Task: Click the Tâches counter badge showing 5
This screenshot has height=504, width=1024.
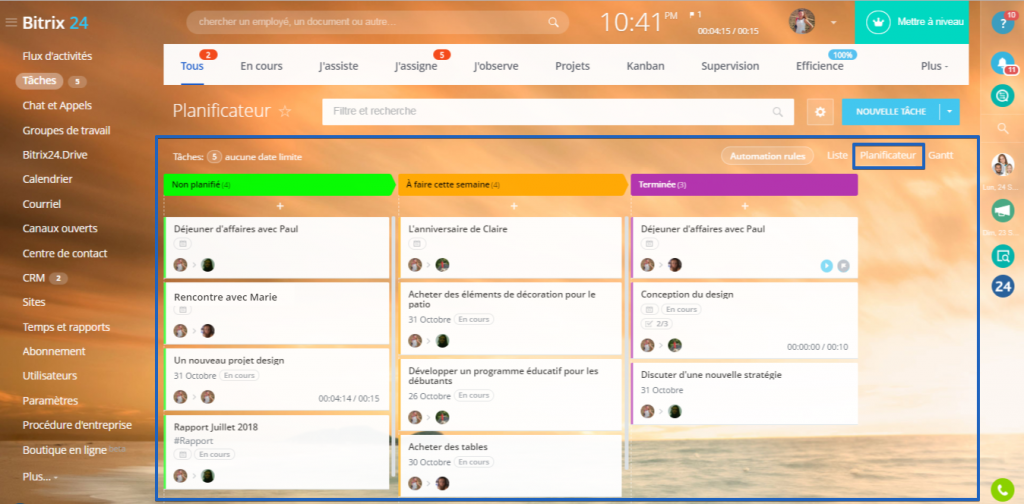Action: pos(76,82)
